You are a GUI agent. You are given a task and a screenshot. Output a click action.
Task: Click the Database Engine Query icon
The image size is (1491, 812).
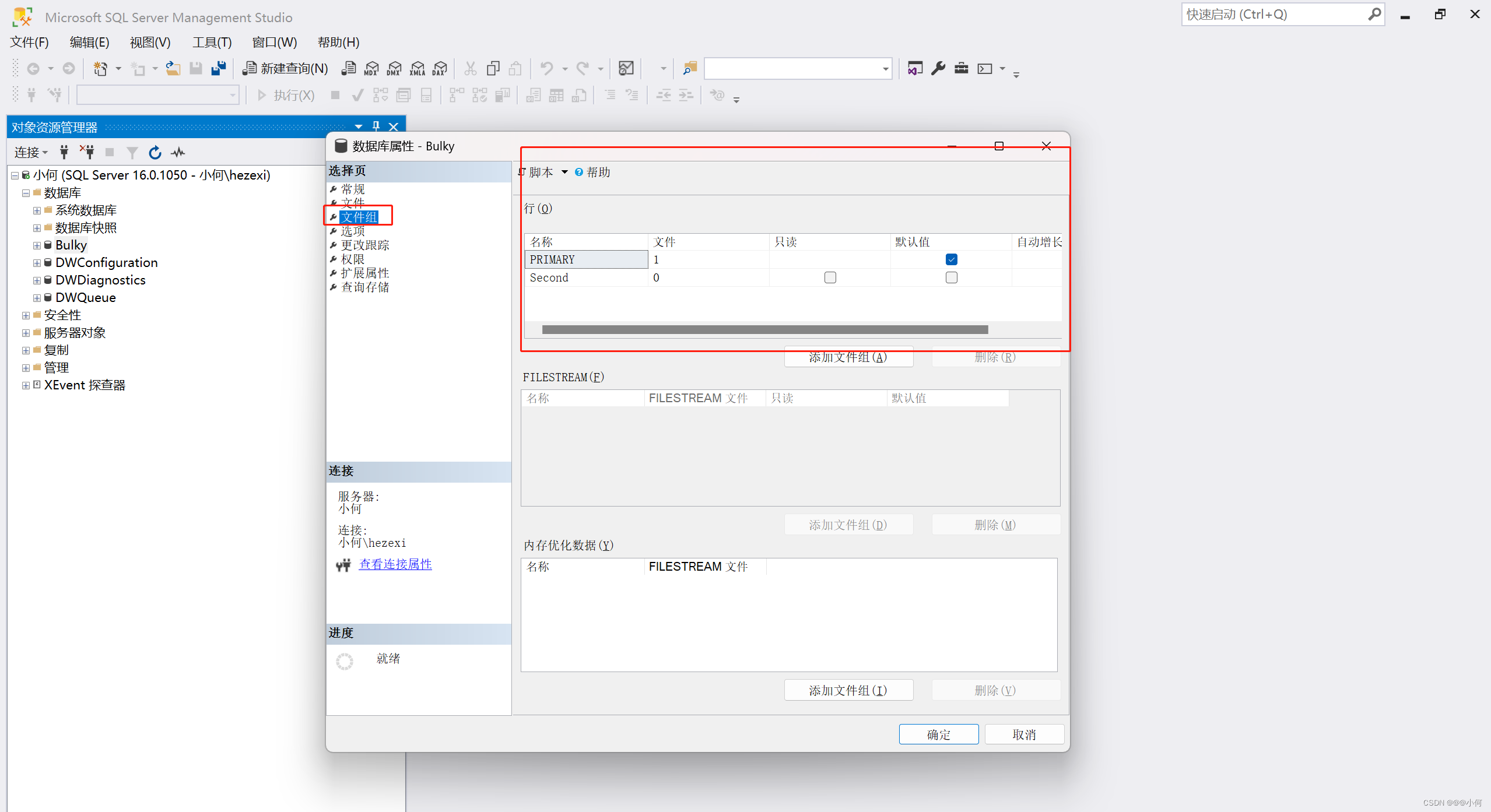348,68
